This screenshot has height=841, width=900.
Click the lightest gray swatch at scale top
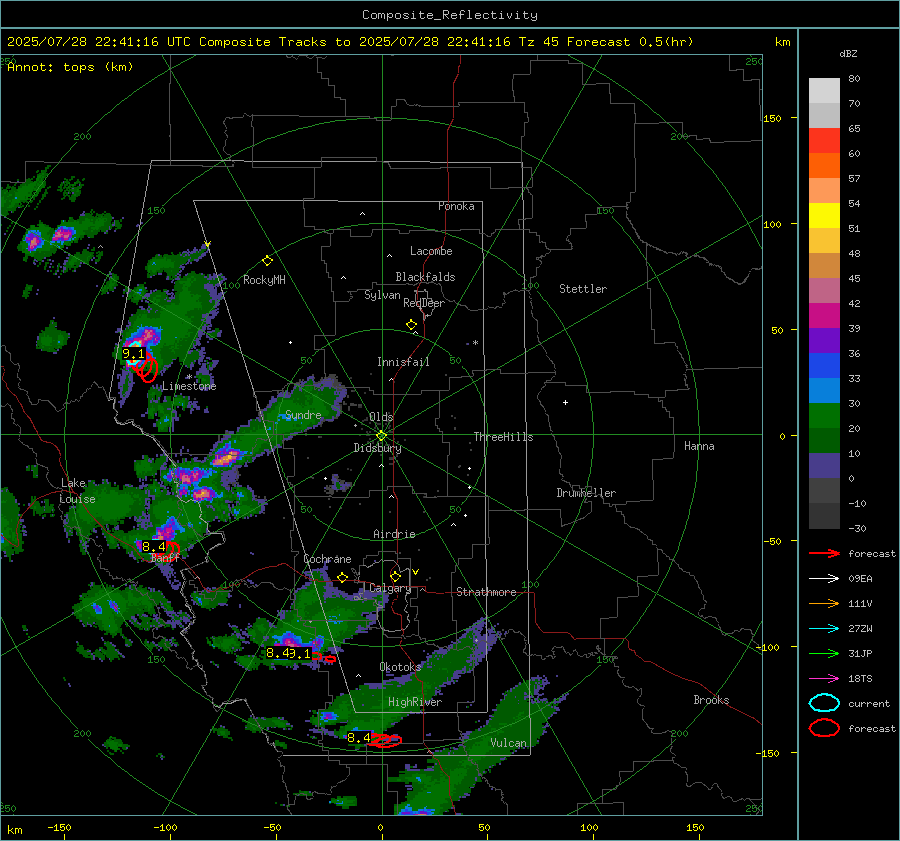click(824, 91)
